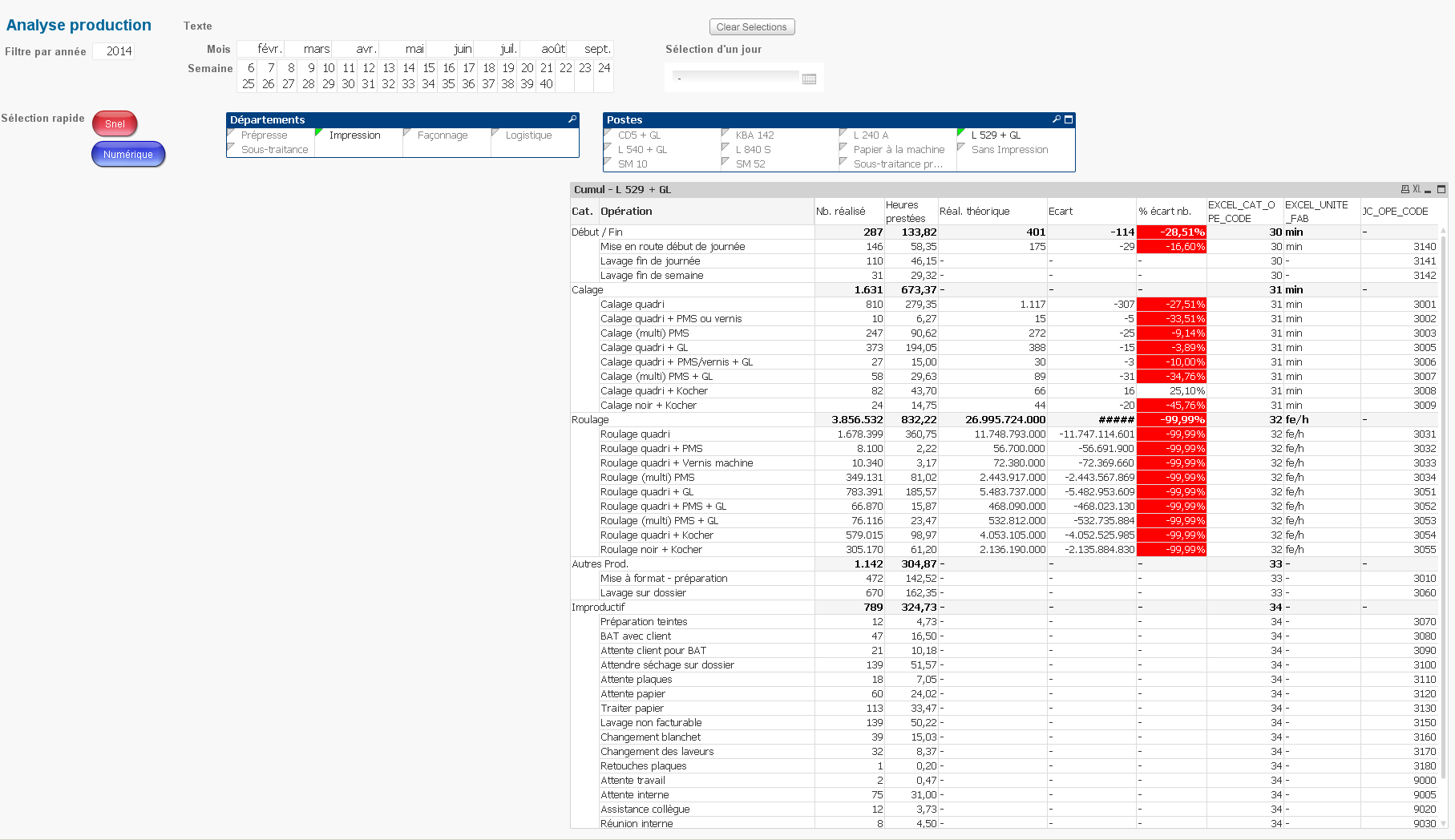
Task: Minimize the Cumul - L 529 + GL table
Action: [x=1428, y=190]
